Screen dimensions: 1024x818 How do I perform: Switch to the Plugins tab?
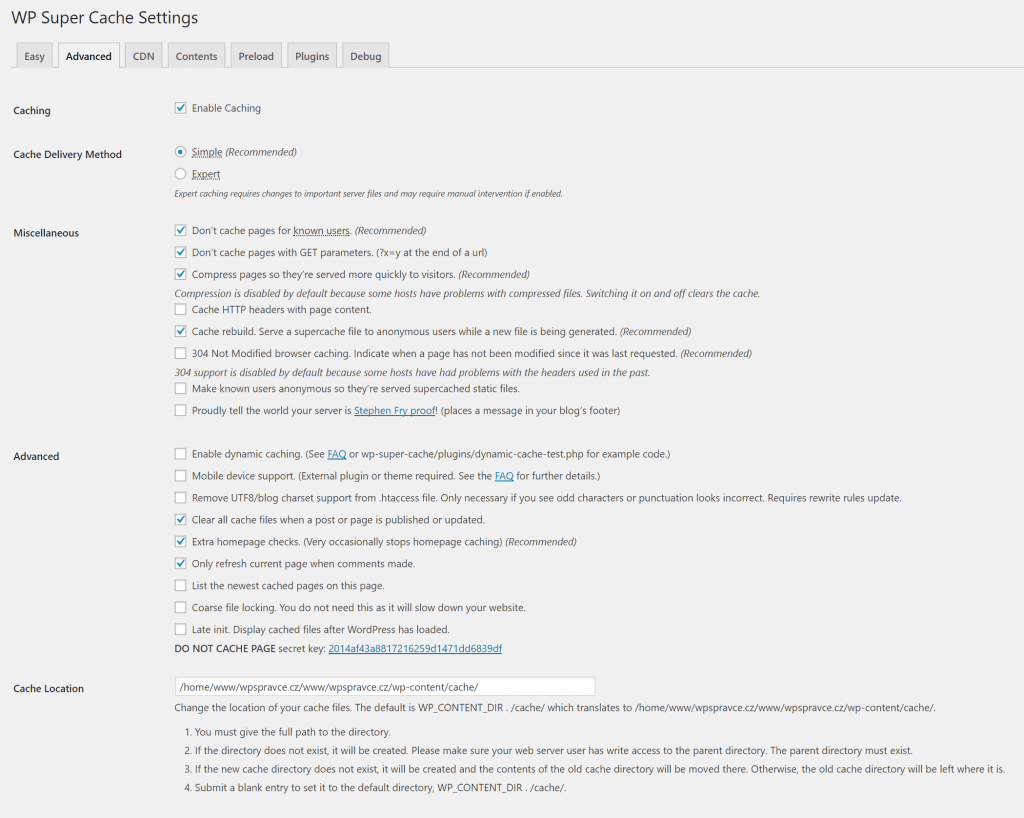(x=312, y=56)
